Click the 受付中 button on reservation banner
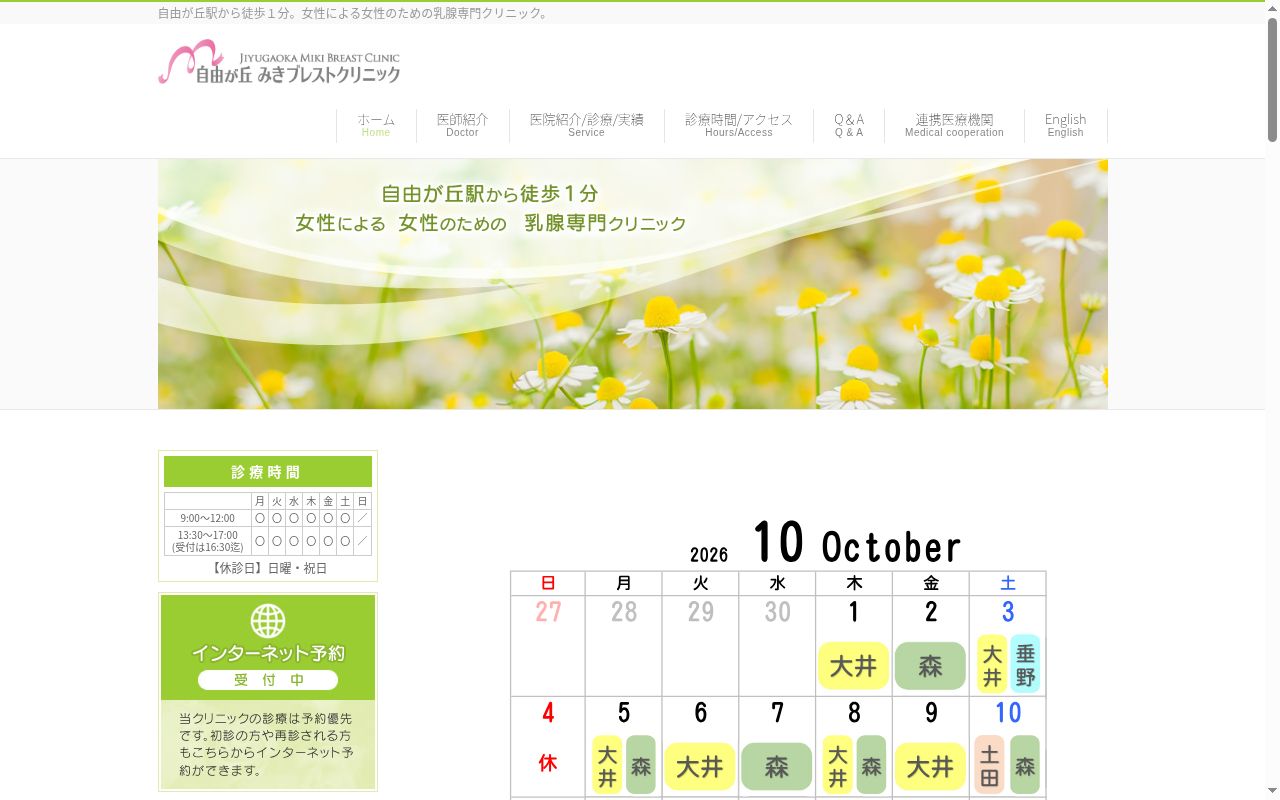Image resolution: width=1280 pixels, height=800 pixels. [268, 680]
